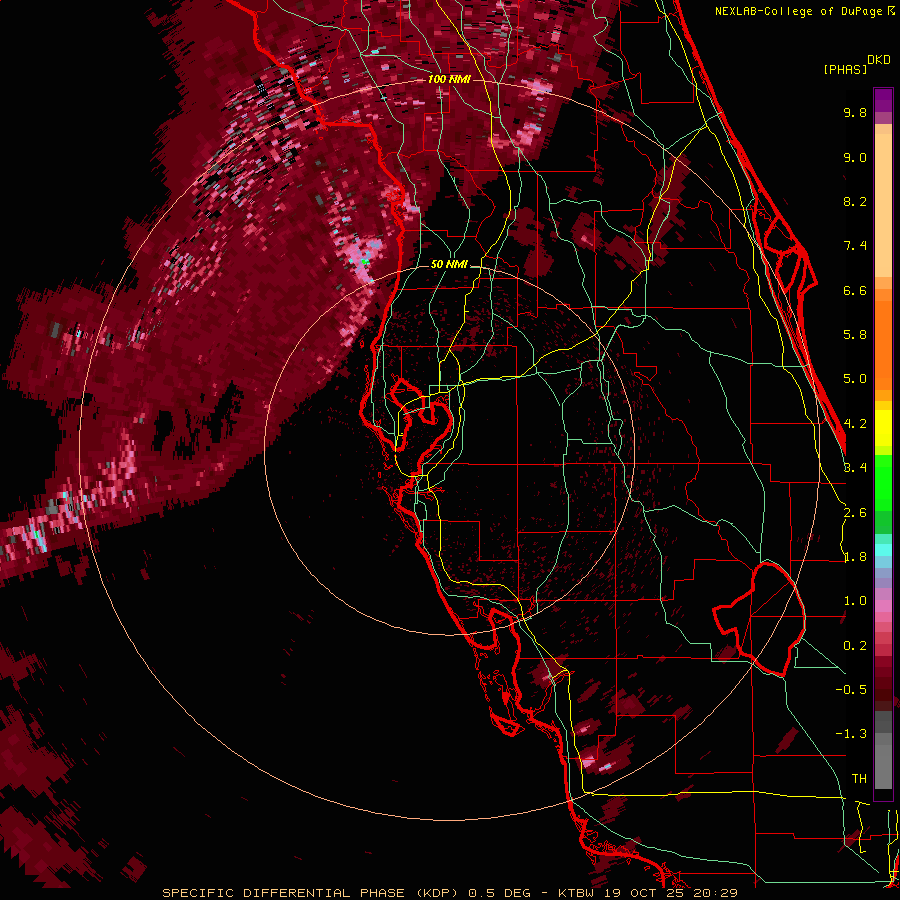Click the -0.5 value on the legend
The height and width of the screenshot is (900, 900).
[x=851, y=690]
